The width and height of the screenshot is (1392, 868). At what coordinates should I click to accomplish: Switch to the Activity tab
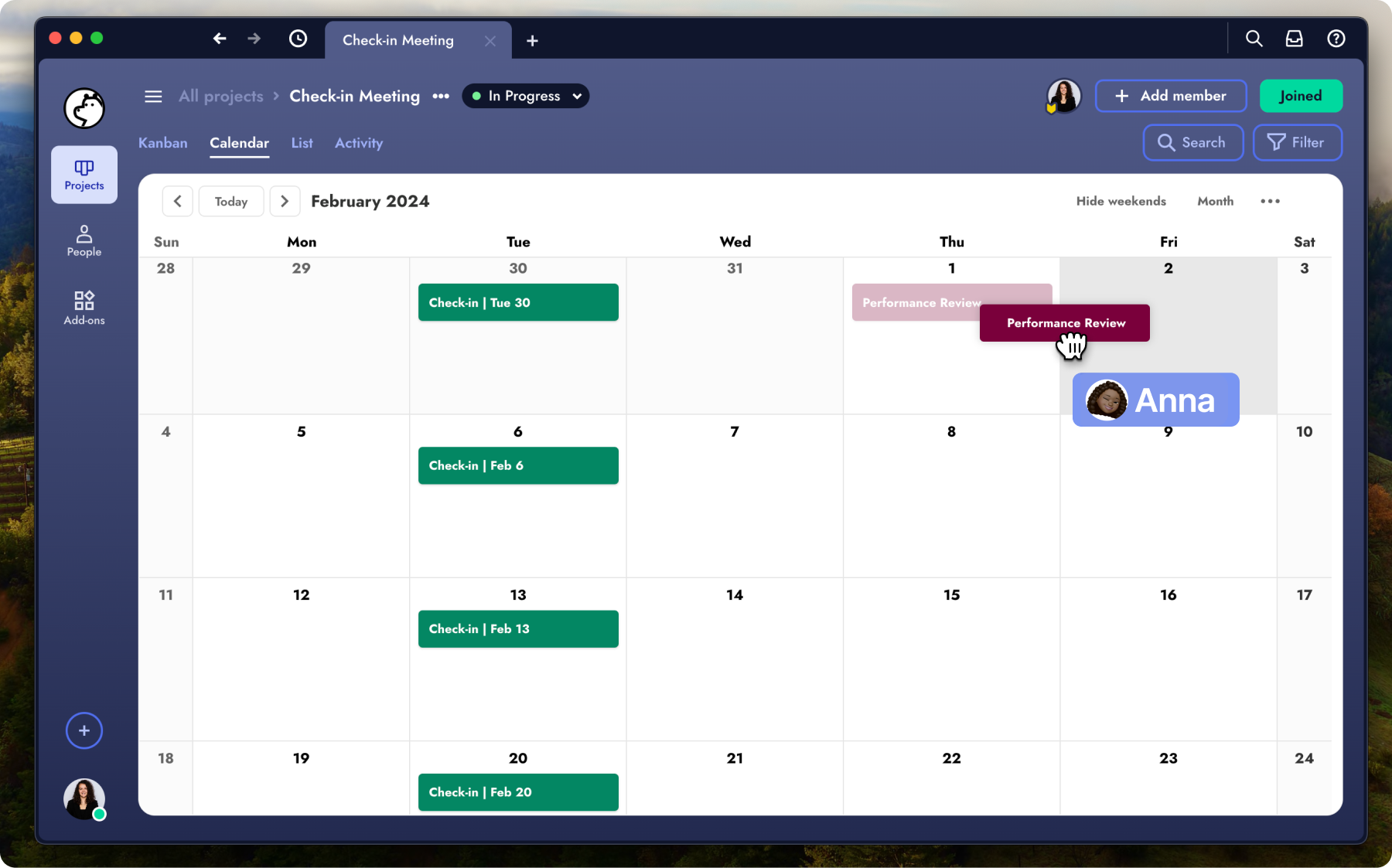(x=358, y=143)
